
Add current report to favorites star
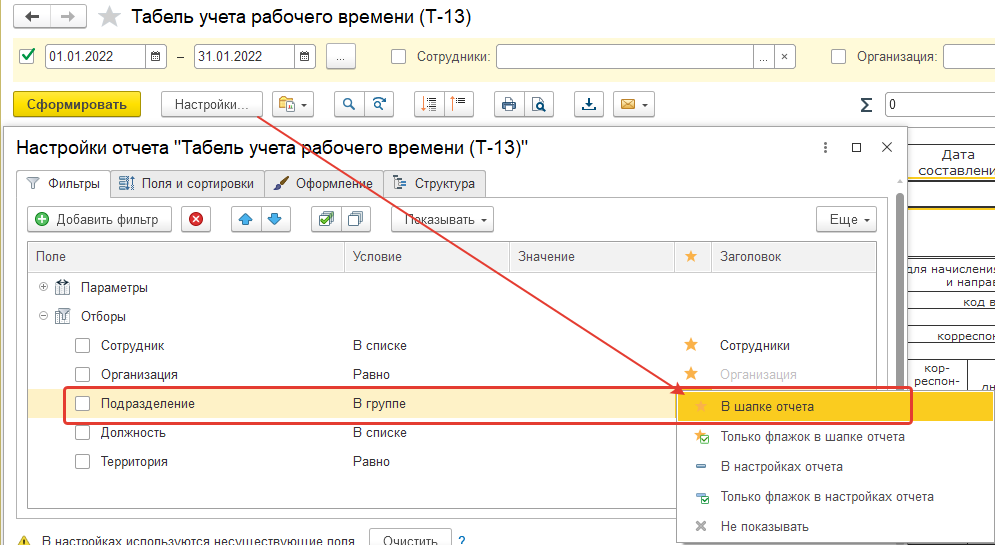pos(110,17)
